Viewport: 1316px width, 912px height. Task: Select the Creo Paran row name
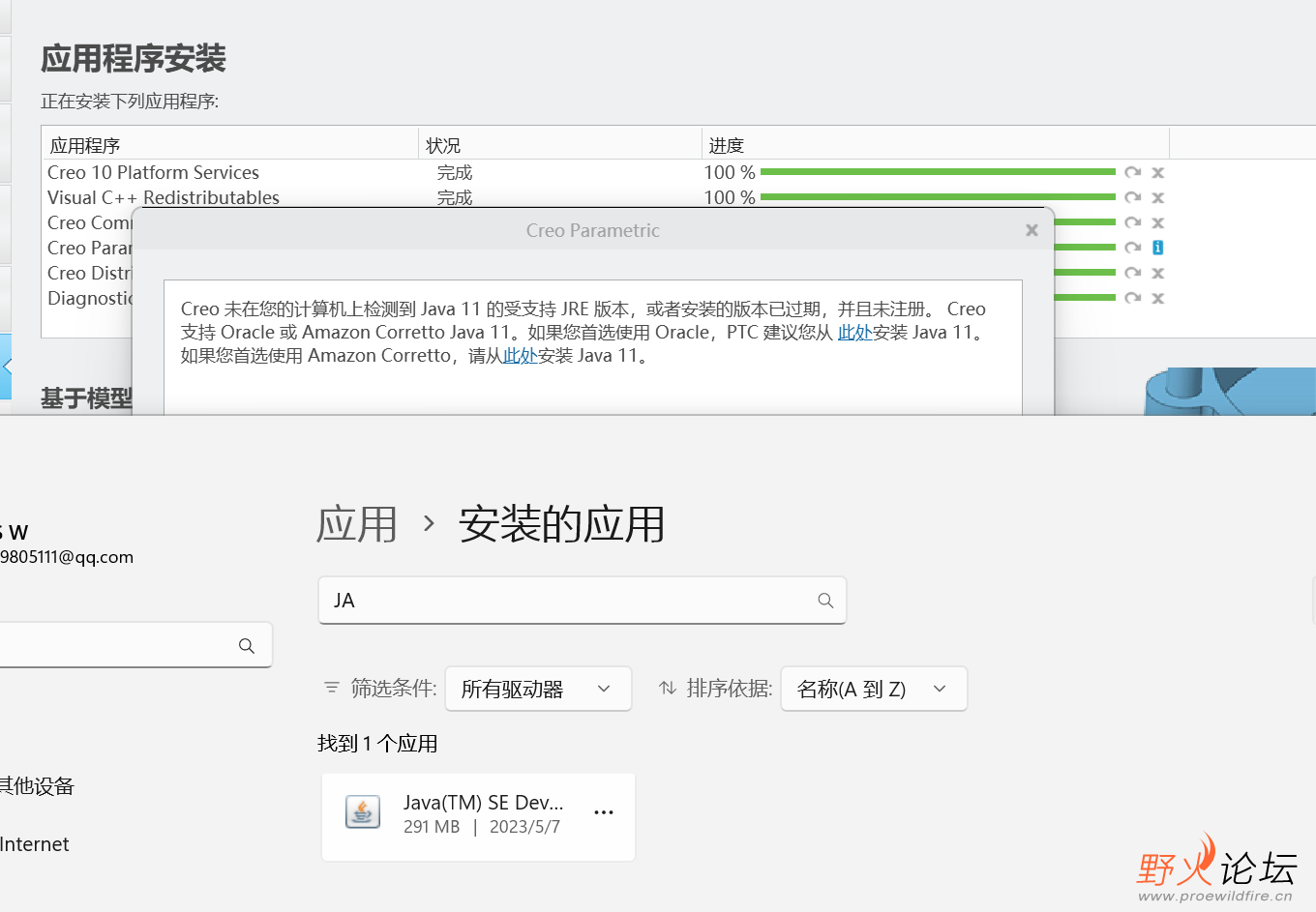[89, 248]
